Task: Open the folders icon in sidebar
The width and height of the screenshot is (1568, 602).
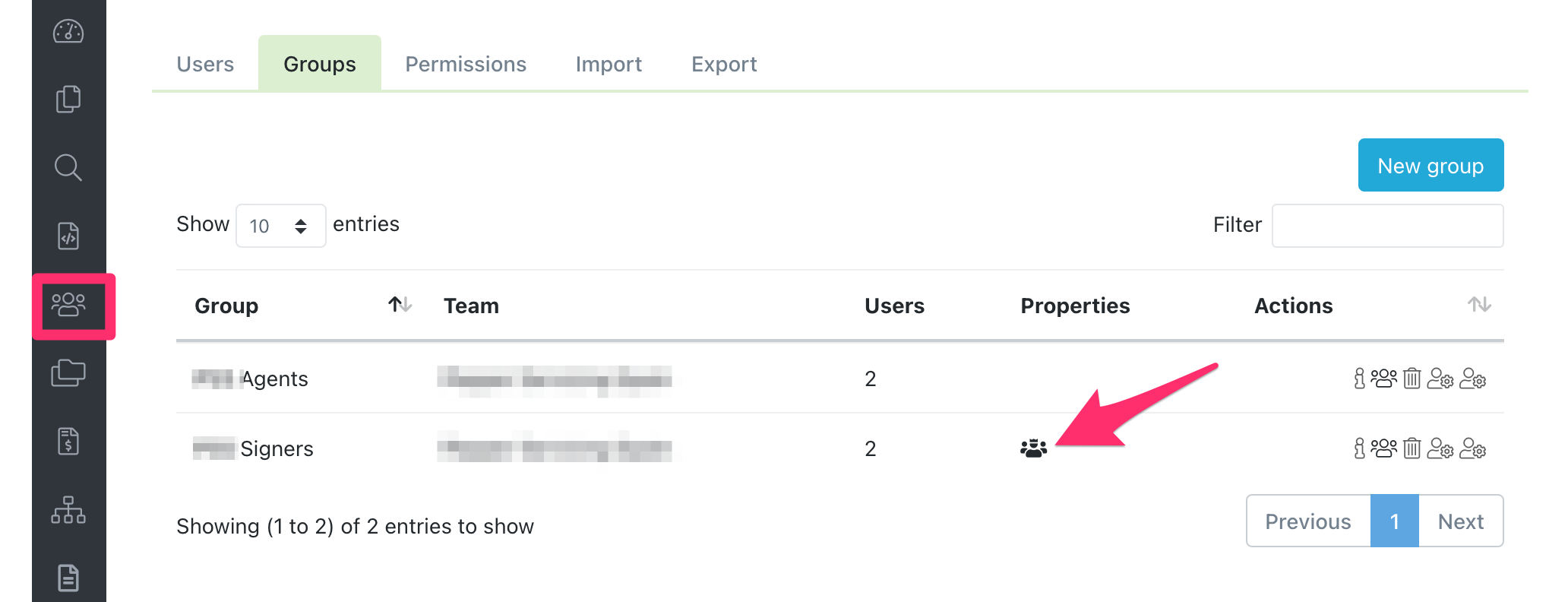Action: point(68,372)
